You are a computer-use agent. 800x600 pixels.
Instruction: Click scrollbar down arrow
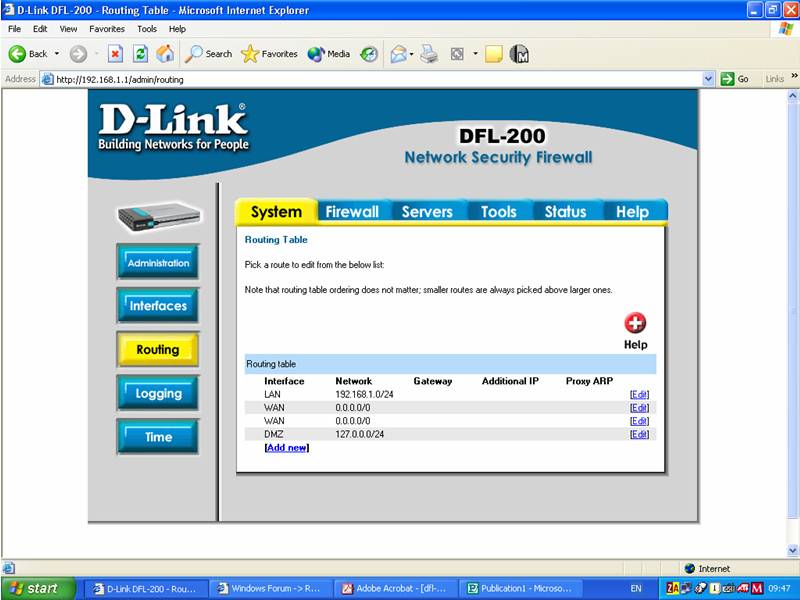pos(793,550)
